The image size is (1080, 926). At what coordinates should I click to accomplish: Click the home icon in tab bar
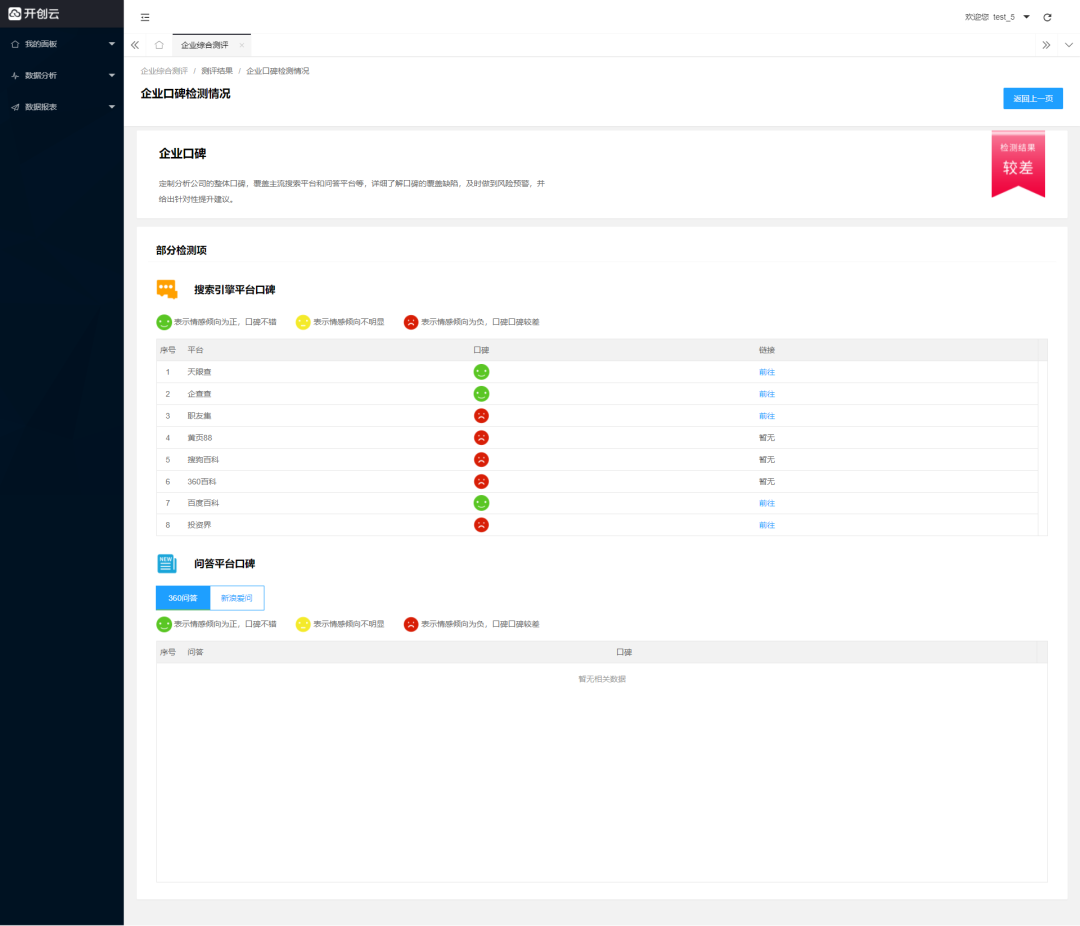click(159, 45)
